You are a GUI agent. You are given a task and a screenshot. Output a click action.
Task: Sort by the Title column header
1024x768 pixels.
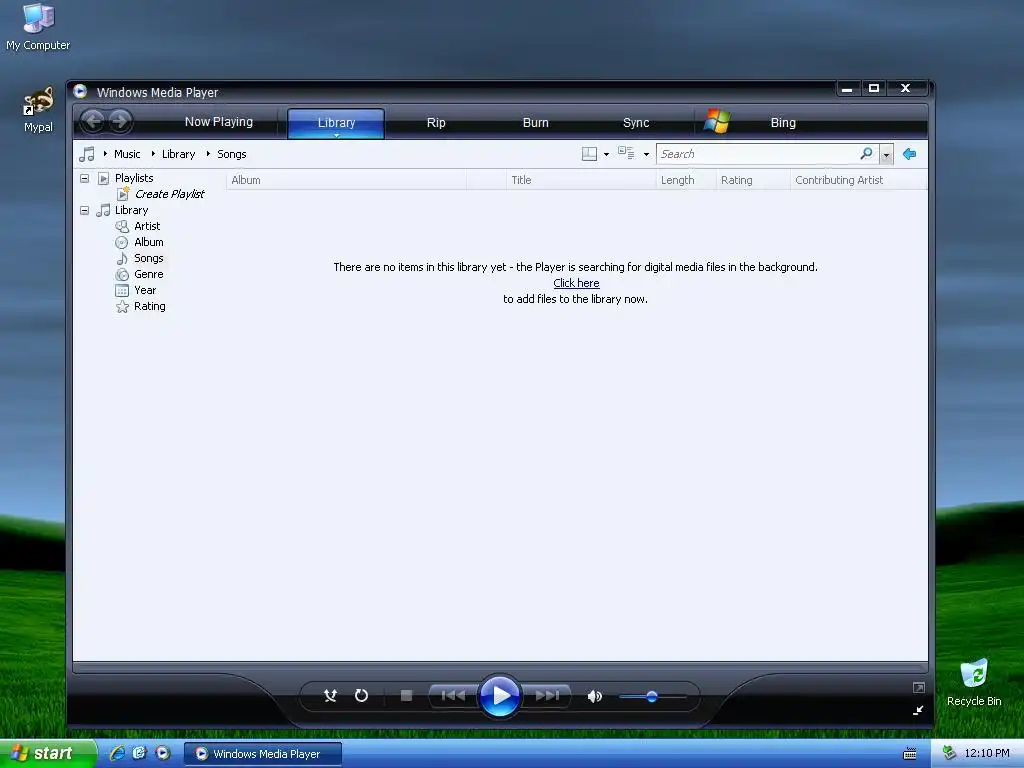581,180
